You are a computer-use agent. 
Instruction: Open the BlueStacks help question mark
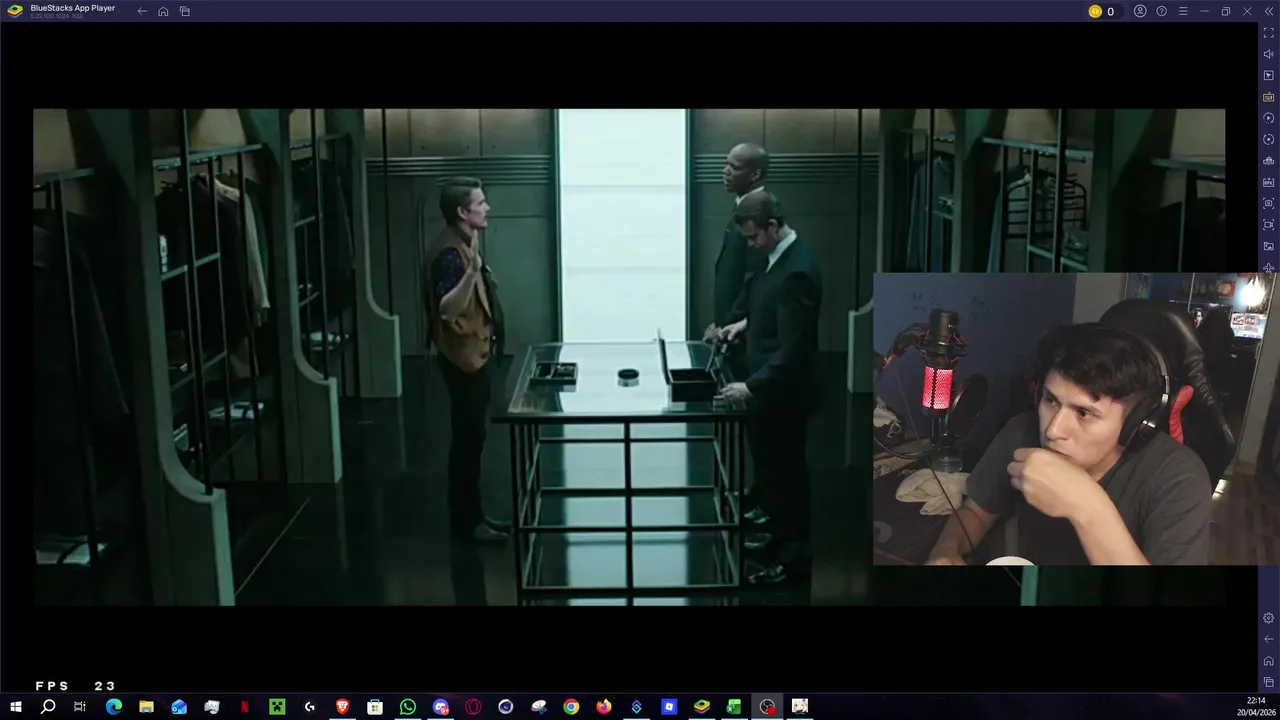(1161, 11)
